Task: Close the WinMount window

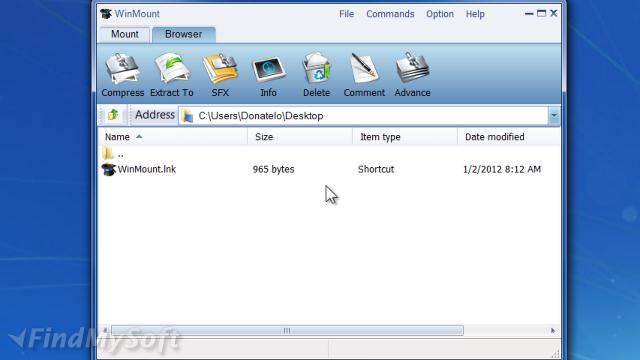Action: (x=554, y=13)
